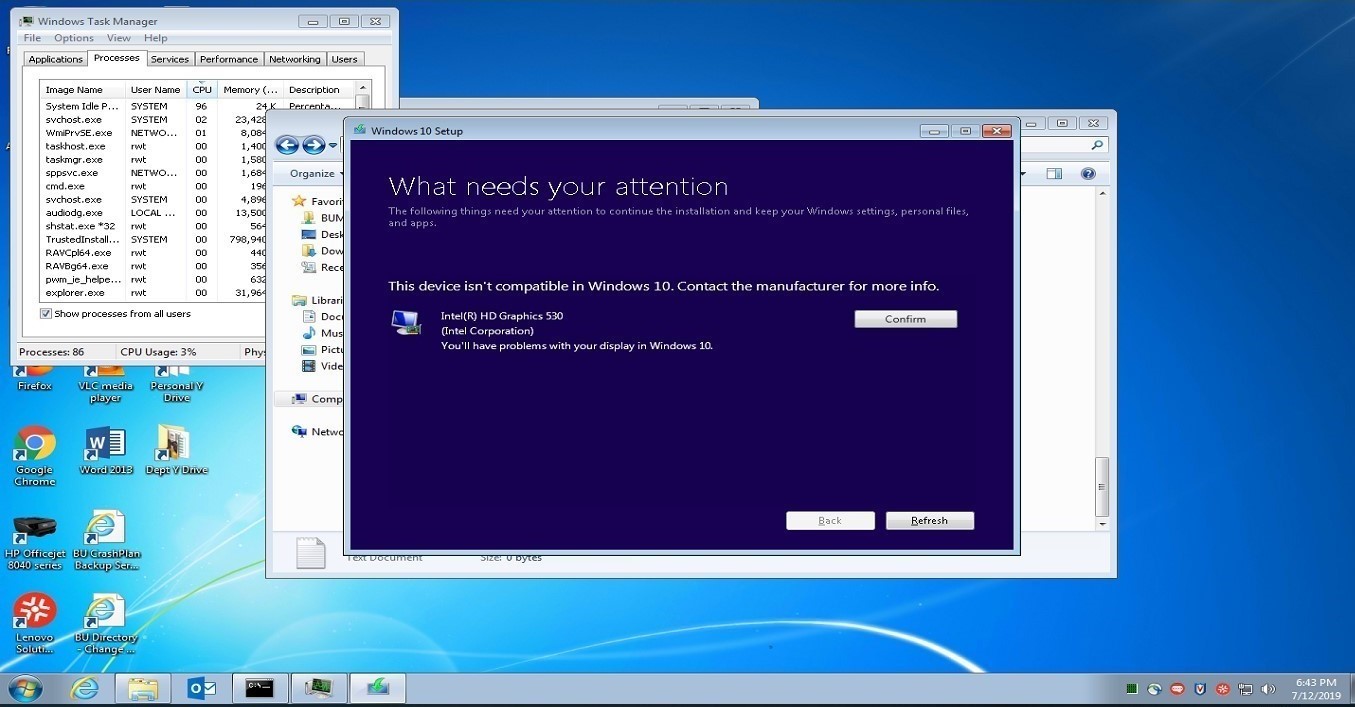Screen dimensions: 1355x707
Task: Click the Explorer scrollbar down arrow
Action: [1102, 523]
